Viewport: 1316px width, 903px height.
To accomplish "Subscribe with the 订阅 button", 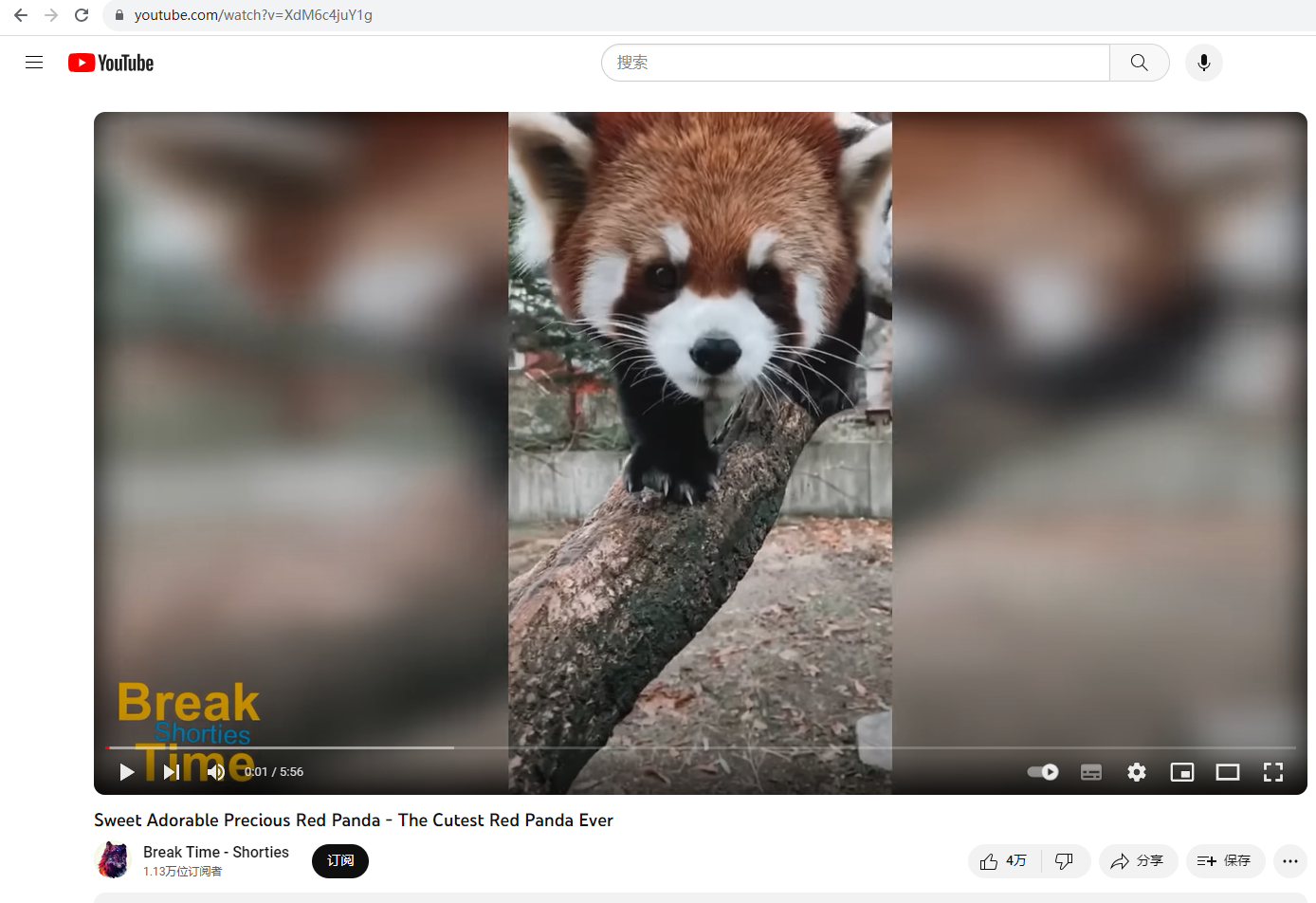I will 340,860.
